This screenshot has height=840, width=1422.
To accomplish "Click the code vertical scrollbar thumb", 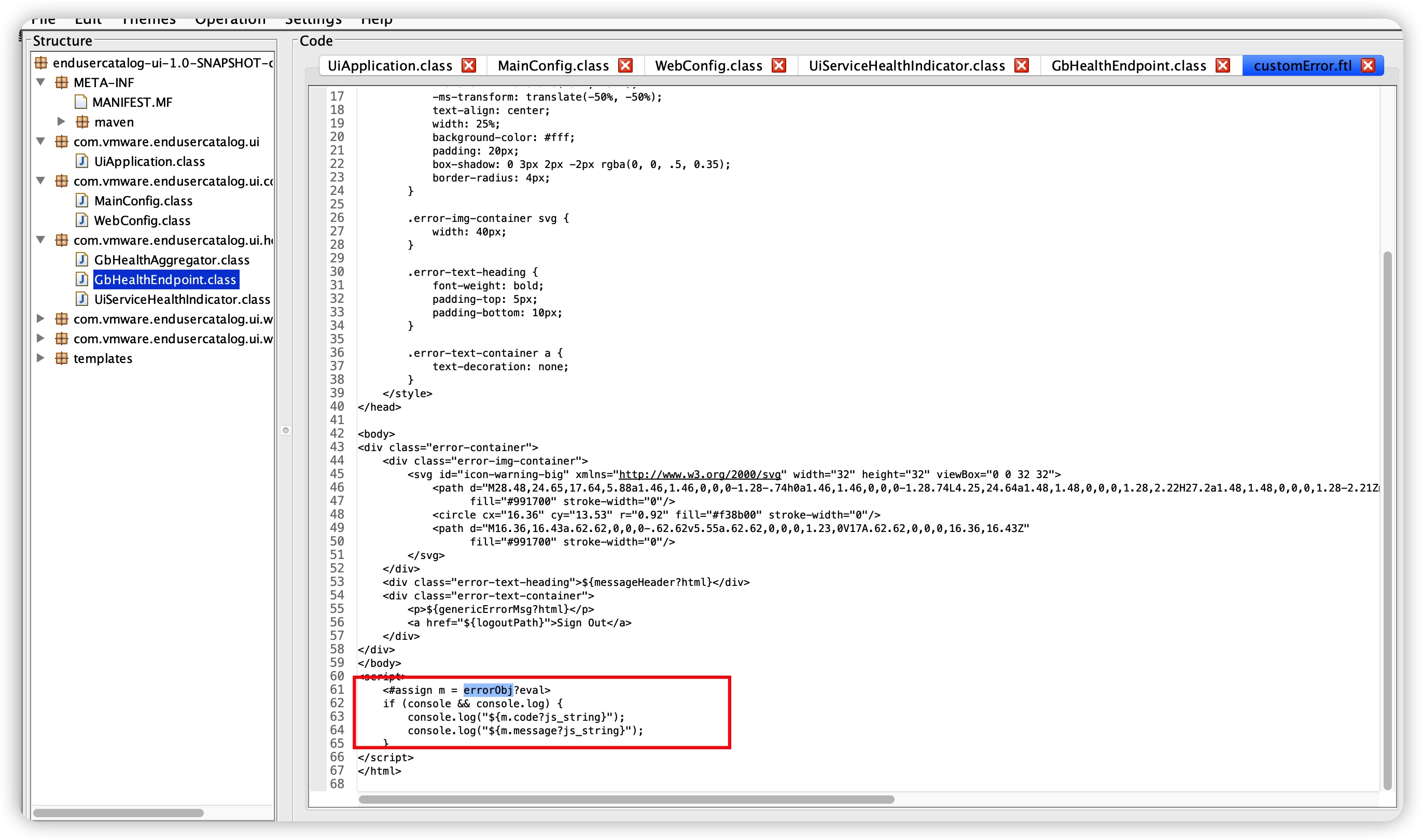I will [1387, 520].
